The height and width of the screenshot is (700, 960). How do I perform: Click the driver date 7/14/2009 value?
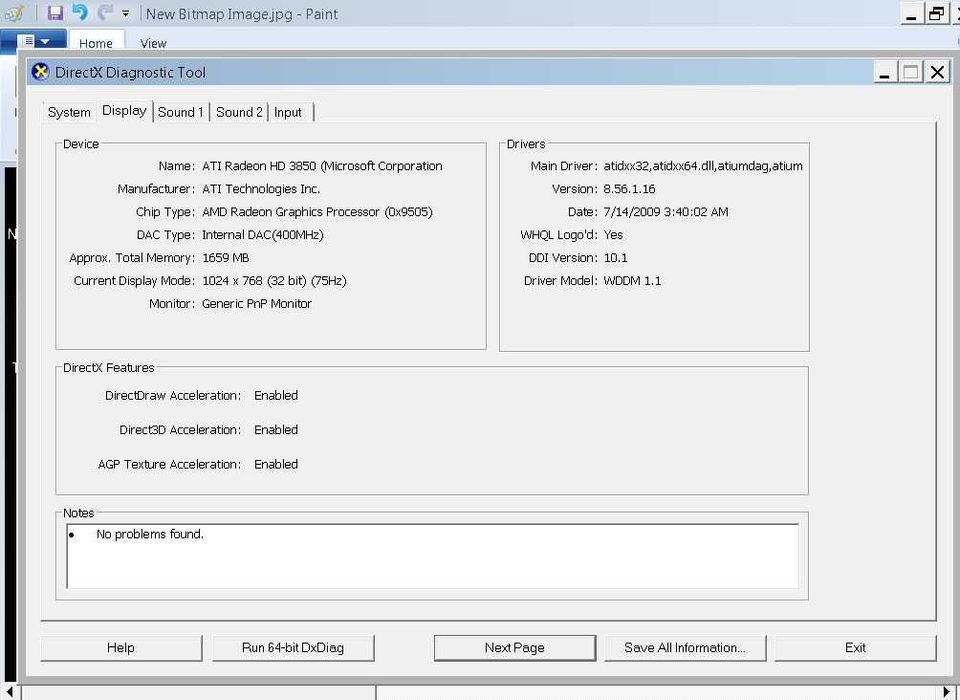coord(666,212)
